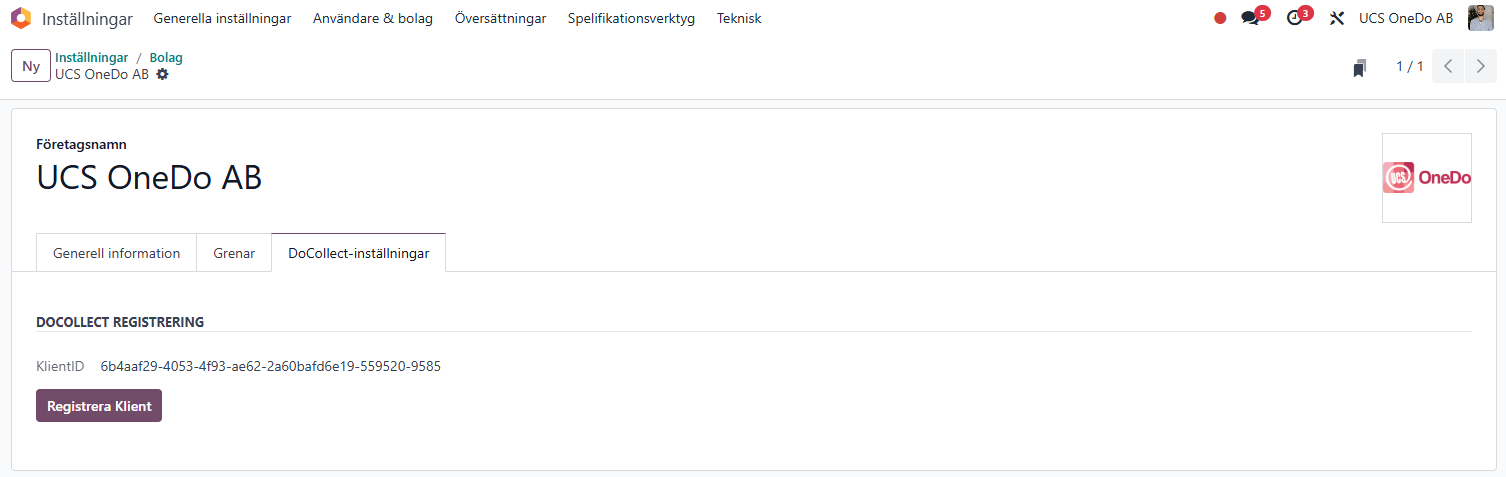
Task: Click the user avatar picture
Action: point(1480,18)
